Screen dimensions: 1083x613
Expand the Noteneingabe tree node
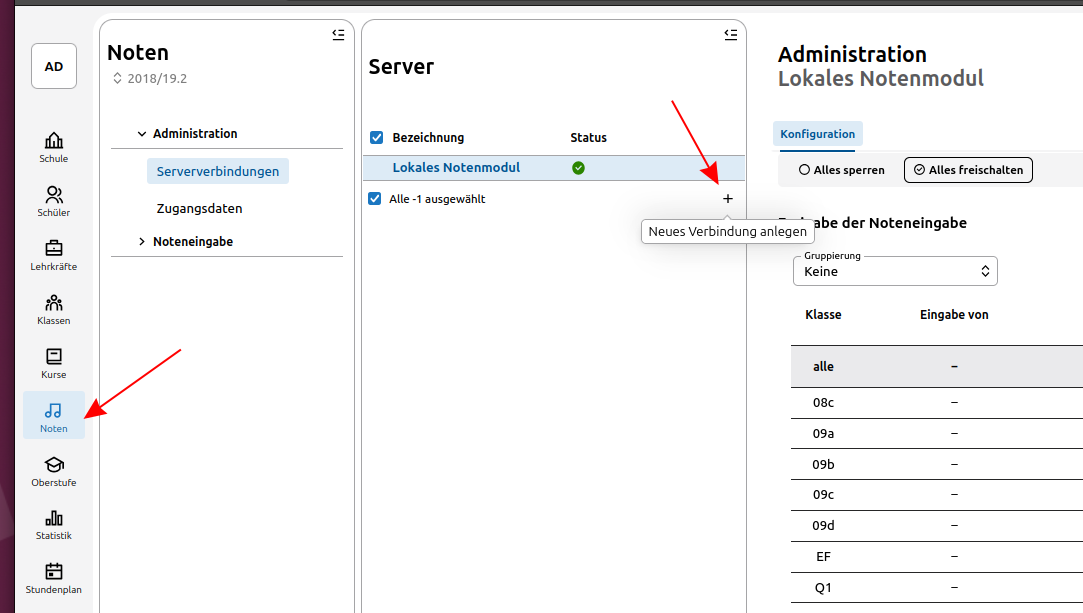[143, 242]
